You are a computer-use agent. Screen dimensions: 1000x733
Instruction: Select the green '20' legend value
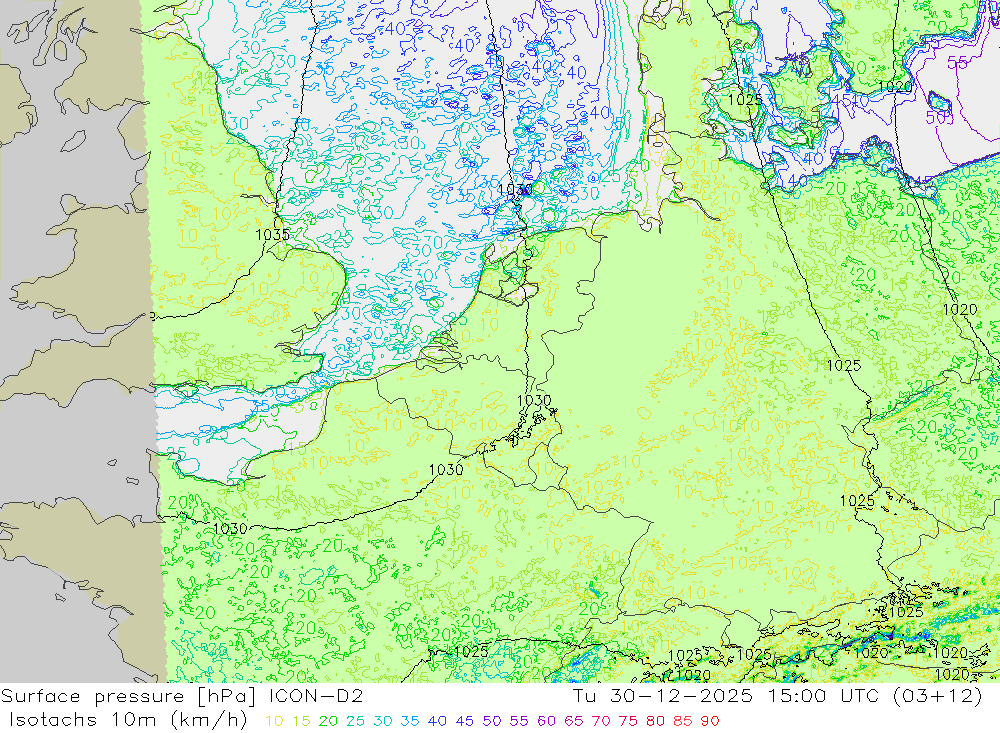(x=328, y=722)
